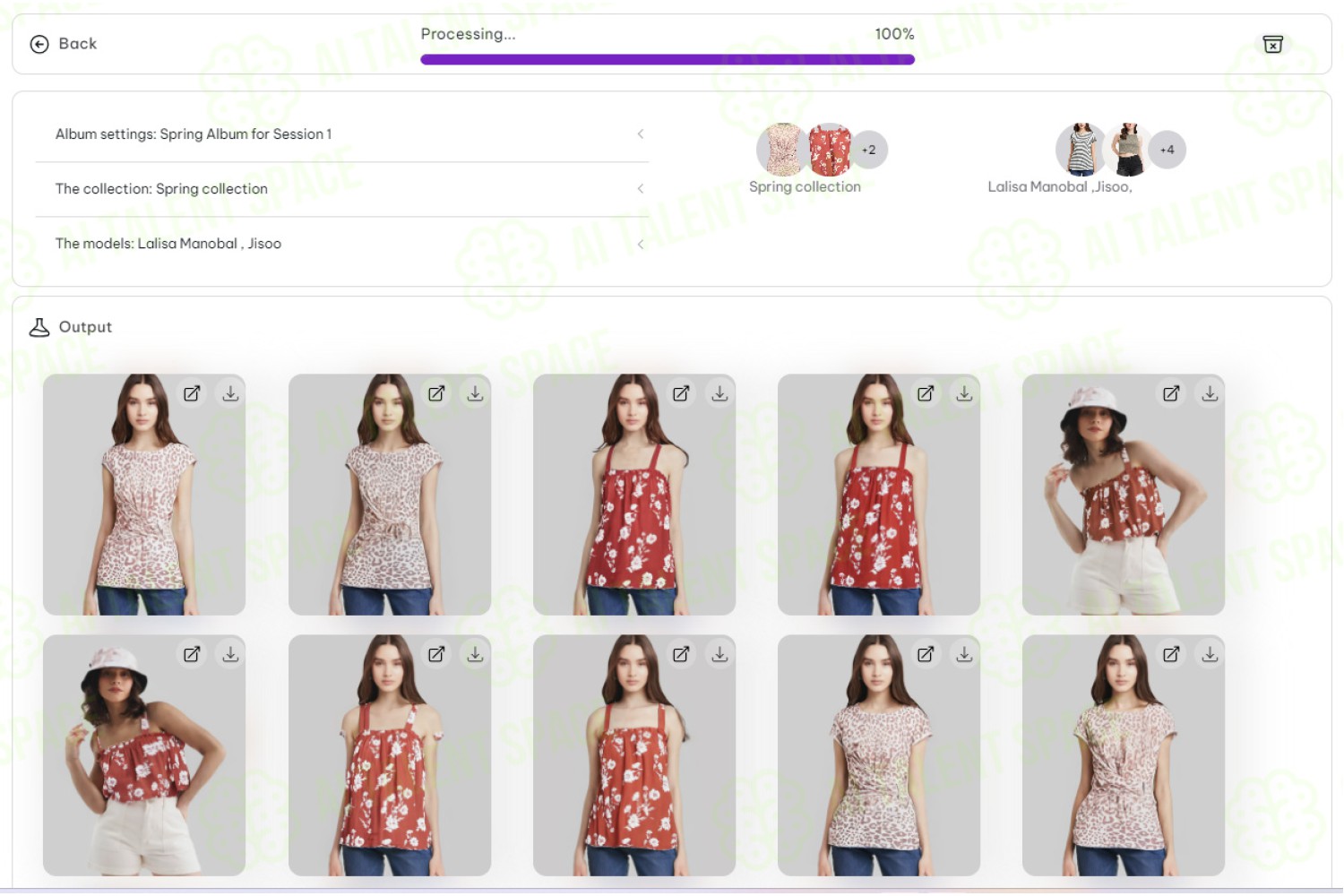Open fourth bottom-row leopard top image externally
1344x896 pixels.
coord(926,654)
